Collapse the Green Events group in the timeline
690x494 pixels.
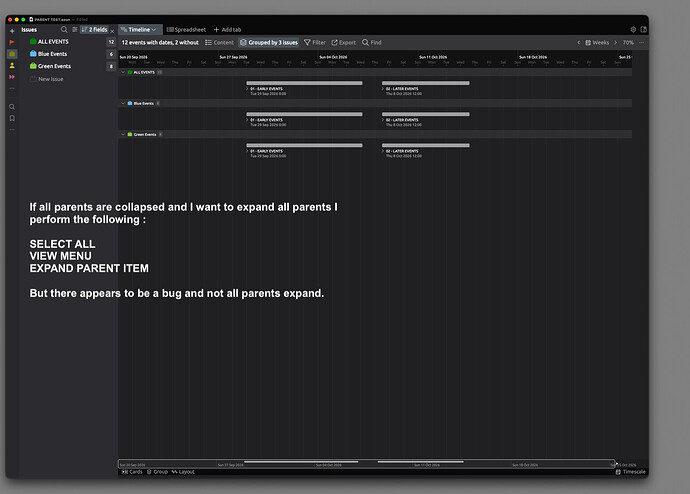[123, 134]
